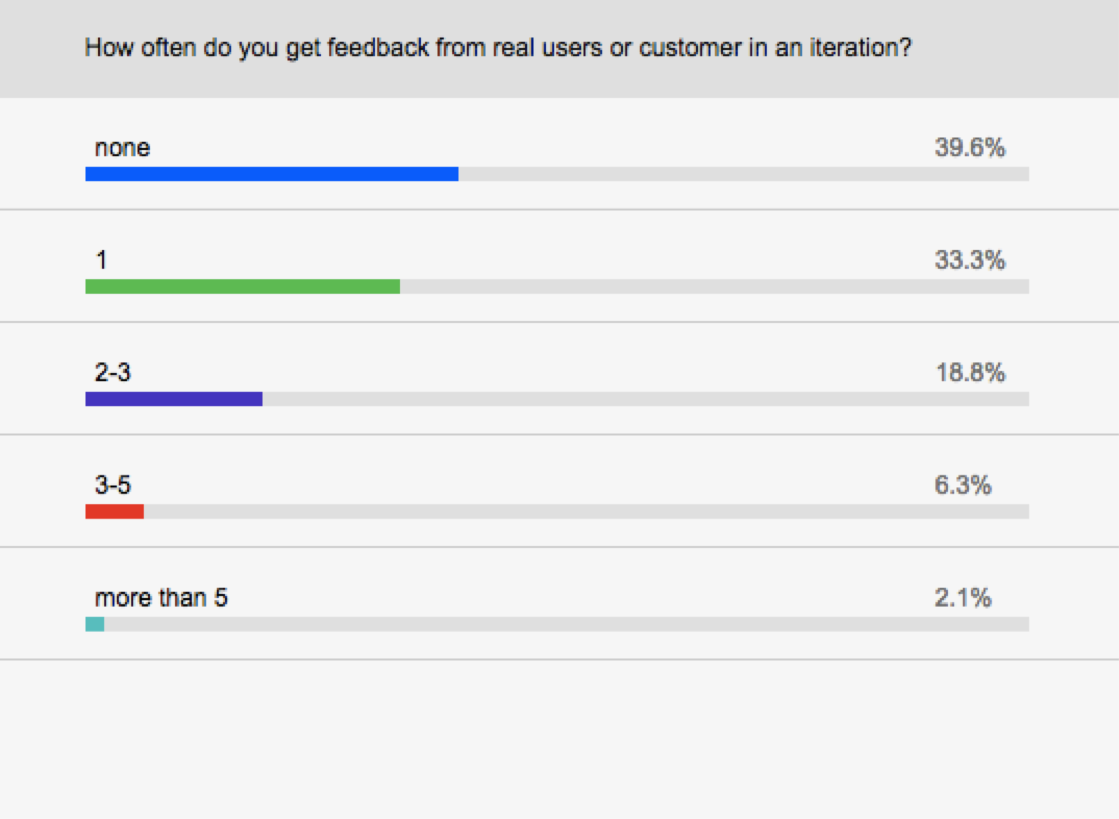Viewport: 1119px width, 819px height.
Task: Click the red bar for 3-5
Action: pyautogui.click(x=114, y=512)
